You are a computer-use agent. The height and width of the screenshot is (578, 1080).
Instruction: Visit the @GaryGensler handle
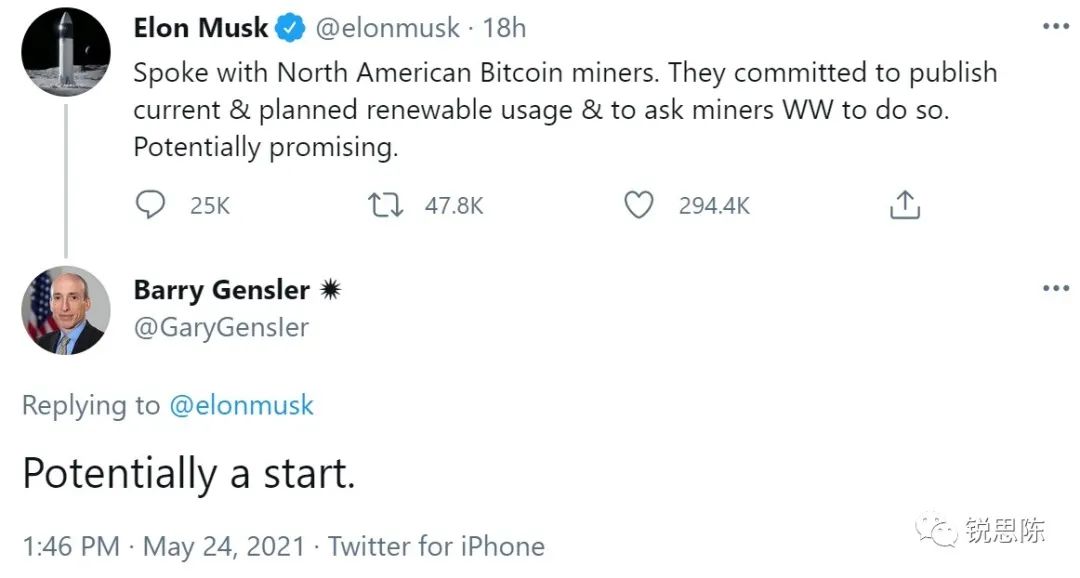click(221, 327)
